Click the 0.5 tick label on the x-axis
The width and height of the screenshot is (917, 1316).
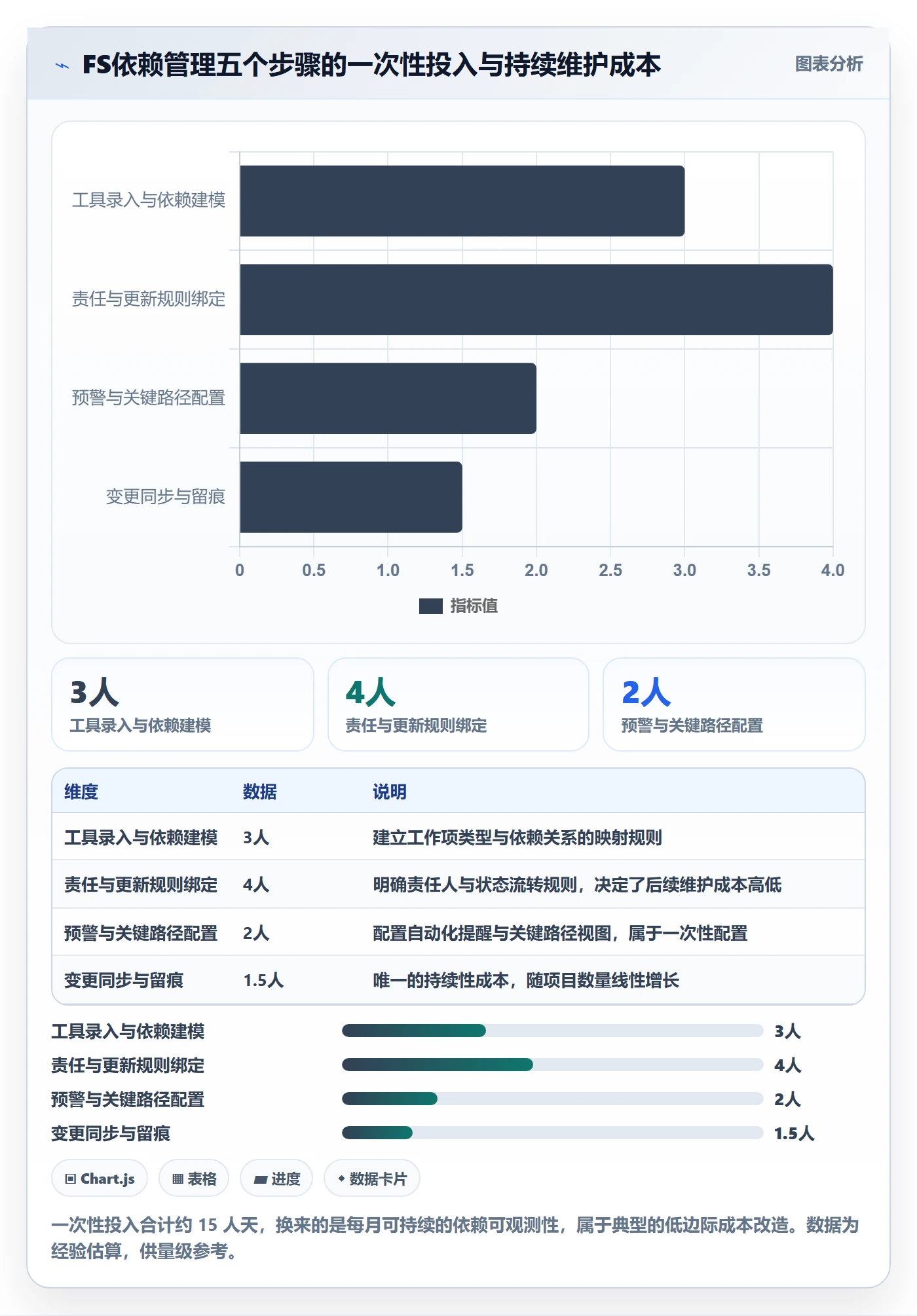[314, 570]
